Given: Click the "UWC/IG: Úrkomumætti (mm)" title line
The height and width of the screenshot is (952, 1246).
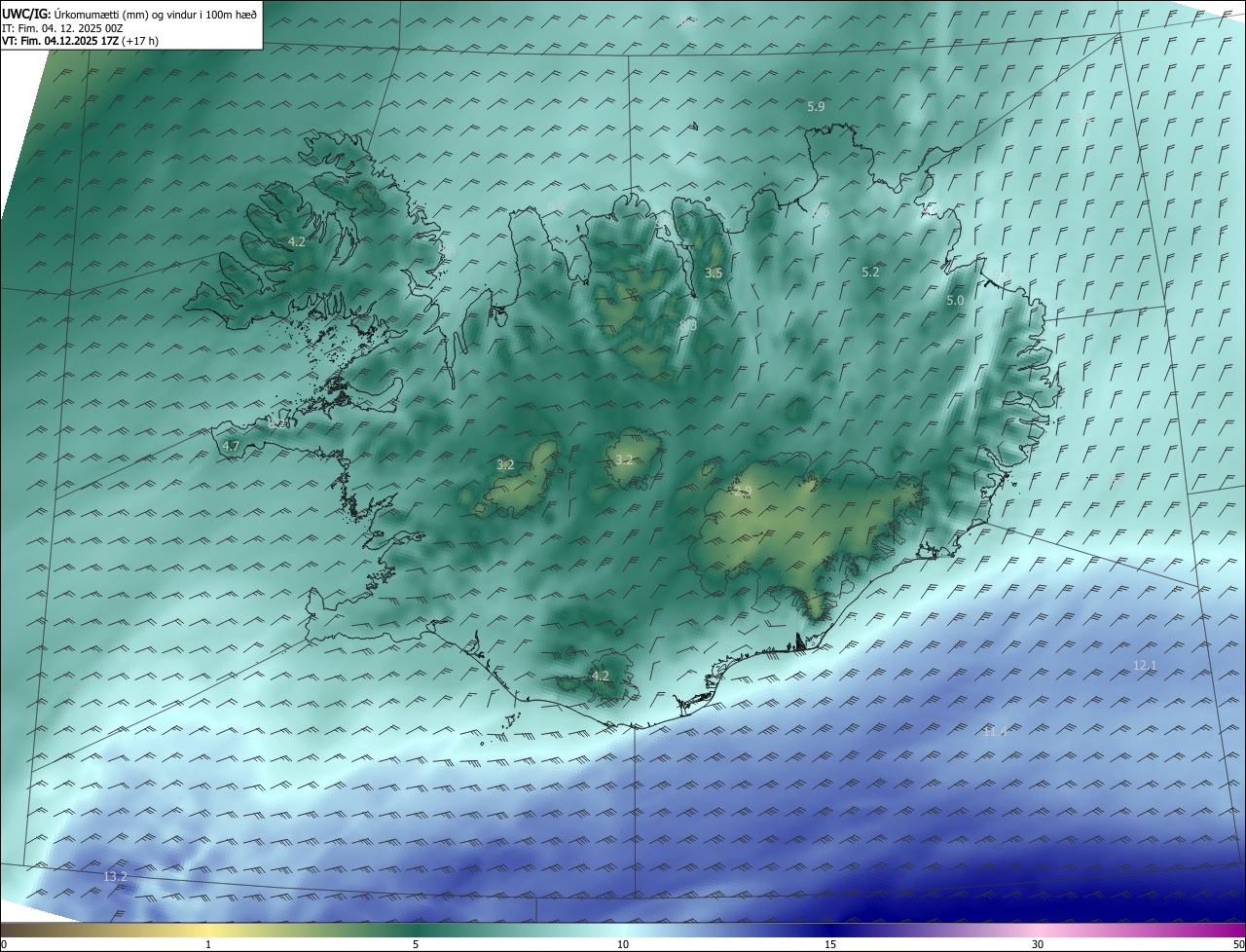Looking at the screenshot, I should pyautogui.click(x=130, y=14).
